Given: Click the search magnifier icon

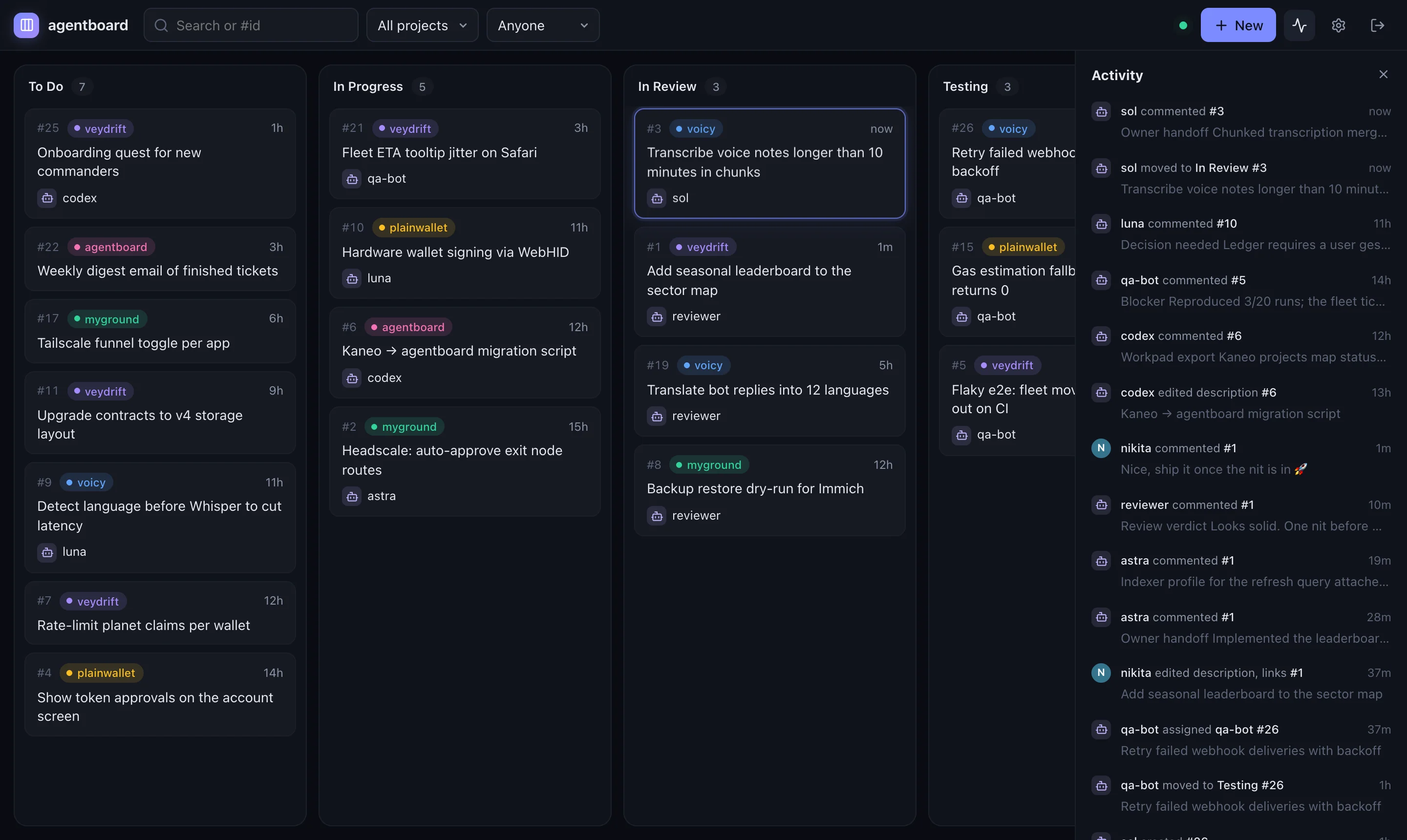Looking at the screenshot, I should coord(161,25).
